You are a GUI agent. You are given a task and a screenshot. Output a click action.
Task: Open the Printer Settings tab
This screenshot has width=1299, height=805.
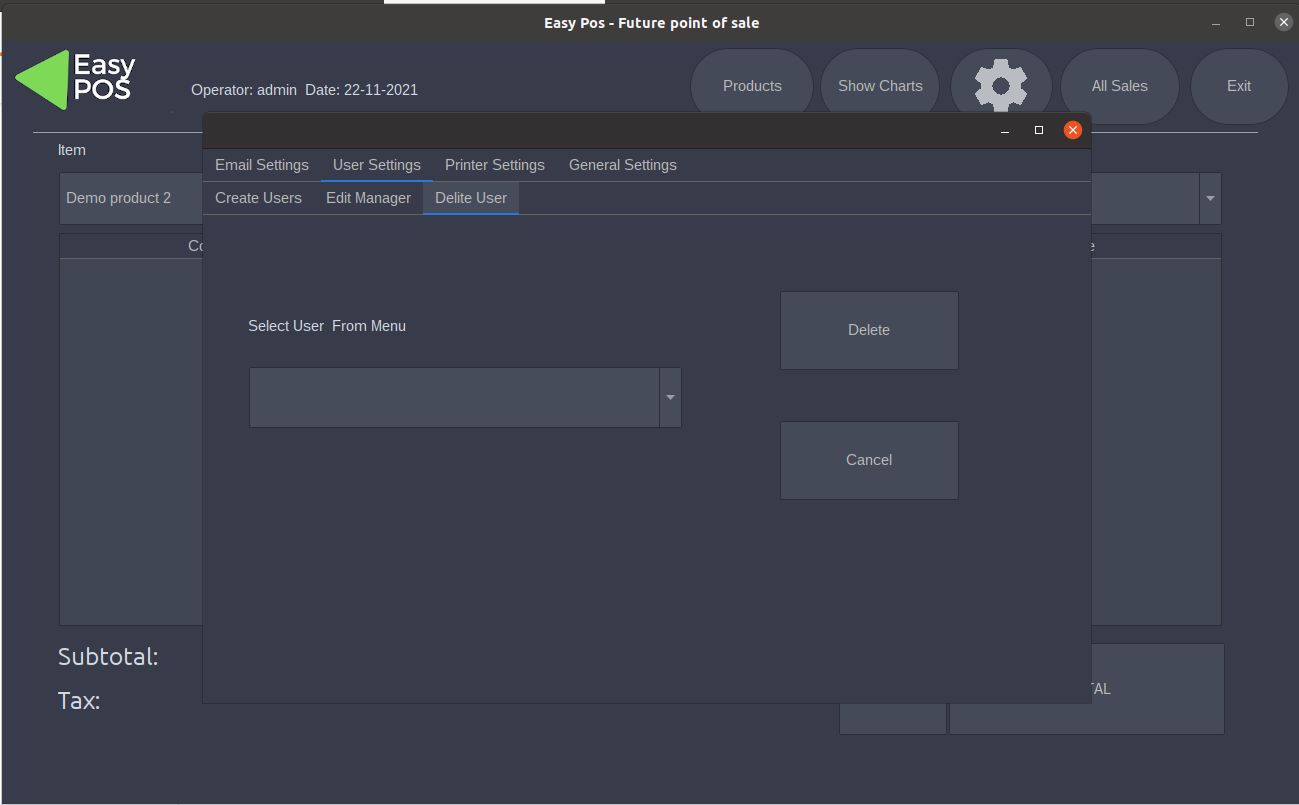(x=495, y=165)
